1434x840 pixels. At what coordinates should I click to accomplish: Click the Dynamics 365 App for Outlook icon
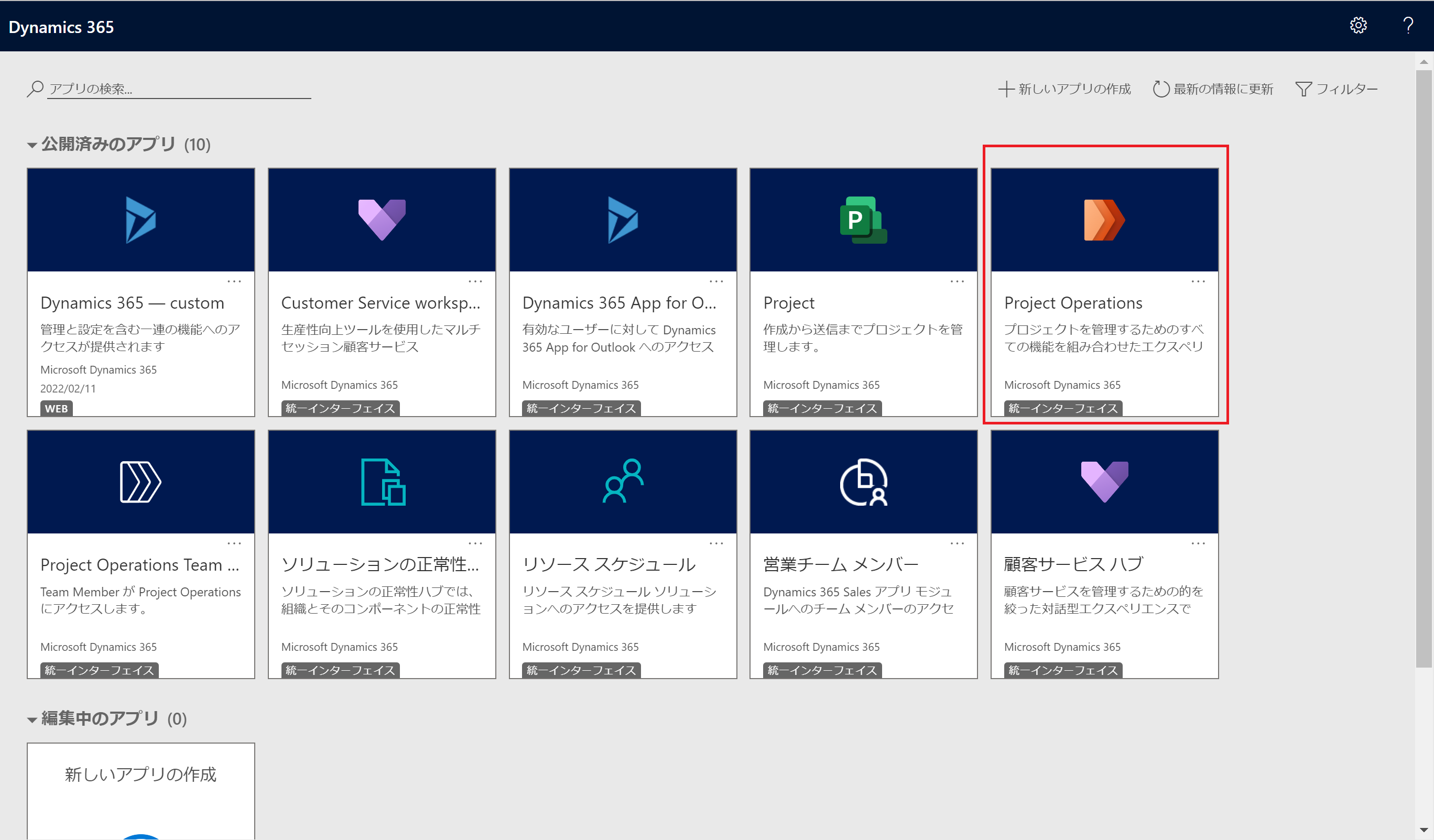(x=623, y=220)
